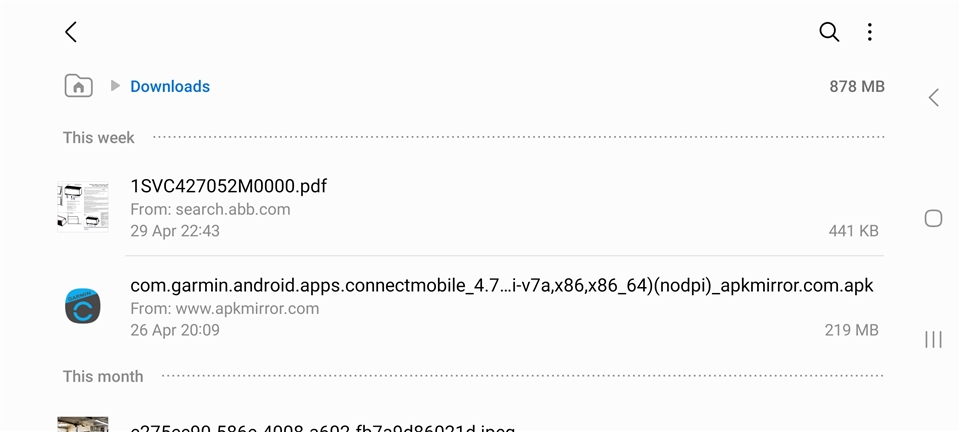Tap the back arrow at top left
Image resolution: width=960 pixels, height=432 pixels.
71,32
